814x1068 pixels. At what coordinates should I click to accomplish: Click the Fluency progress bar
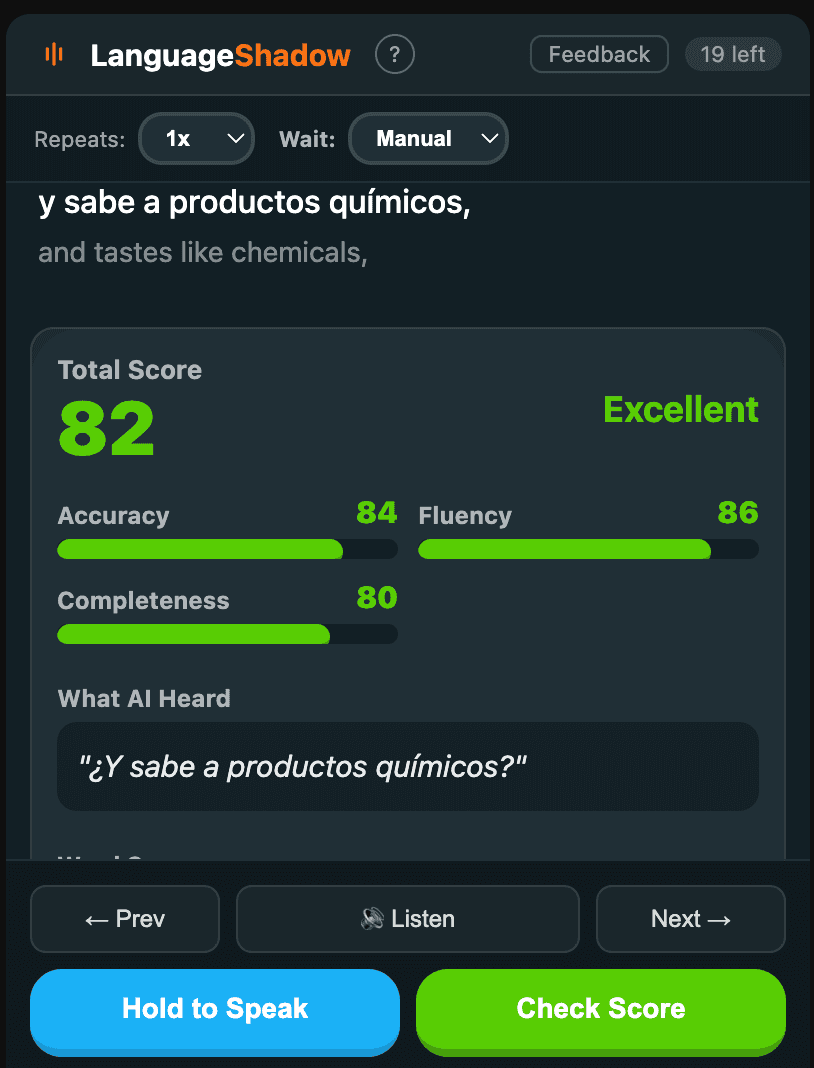pos(589,549)
